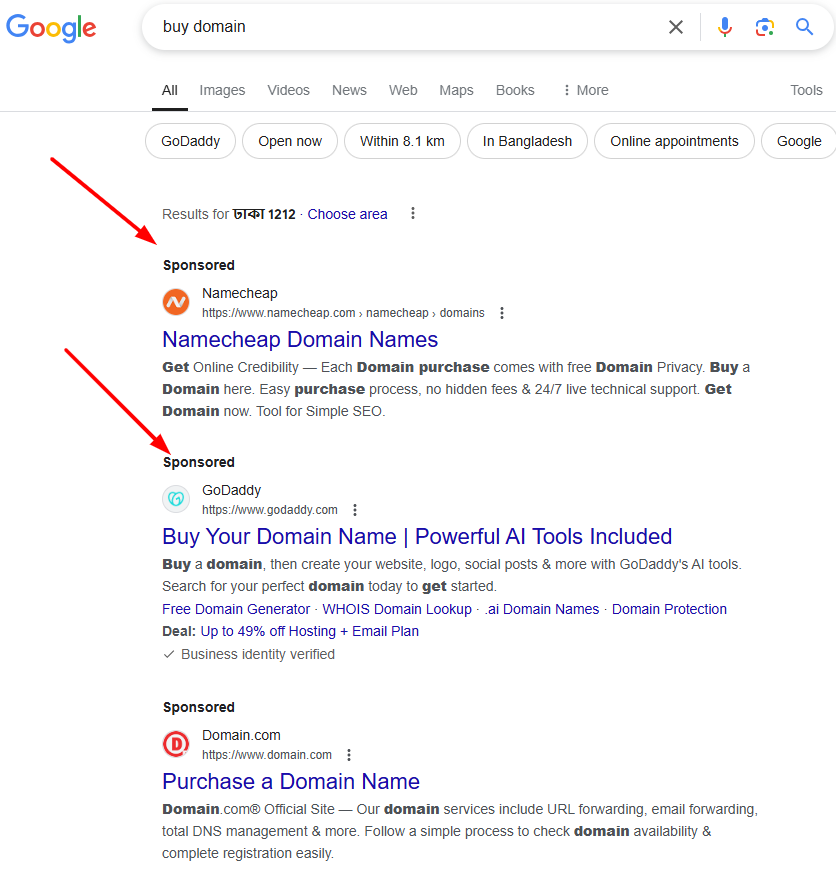Click the GoDaddy favicon logo
This screenshot has width=836, height=872.
[x=176, y=499]
